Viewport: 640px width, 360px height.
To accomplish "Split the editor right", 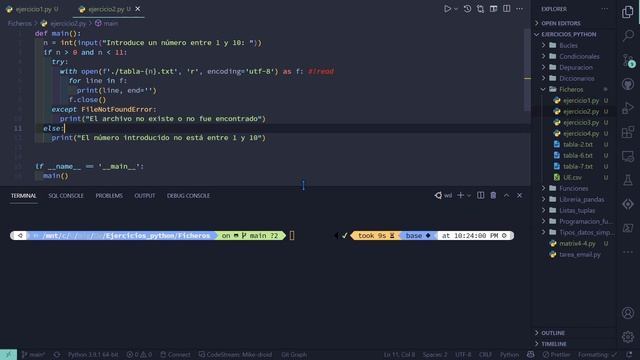I will point(507,9).
